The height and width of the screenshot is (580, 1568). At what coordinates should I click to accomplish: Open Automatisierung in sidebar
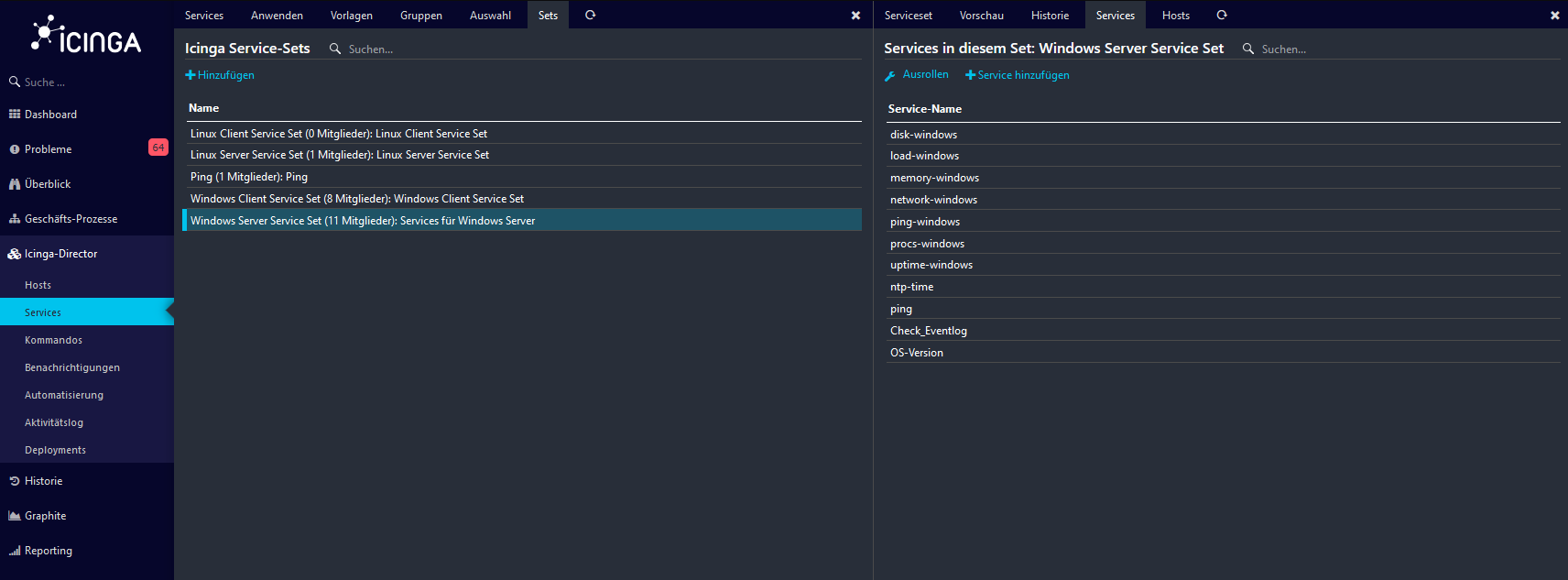coord(87,395)
